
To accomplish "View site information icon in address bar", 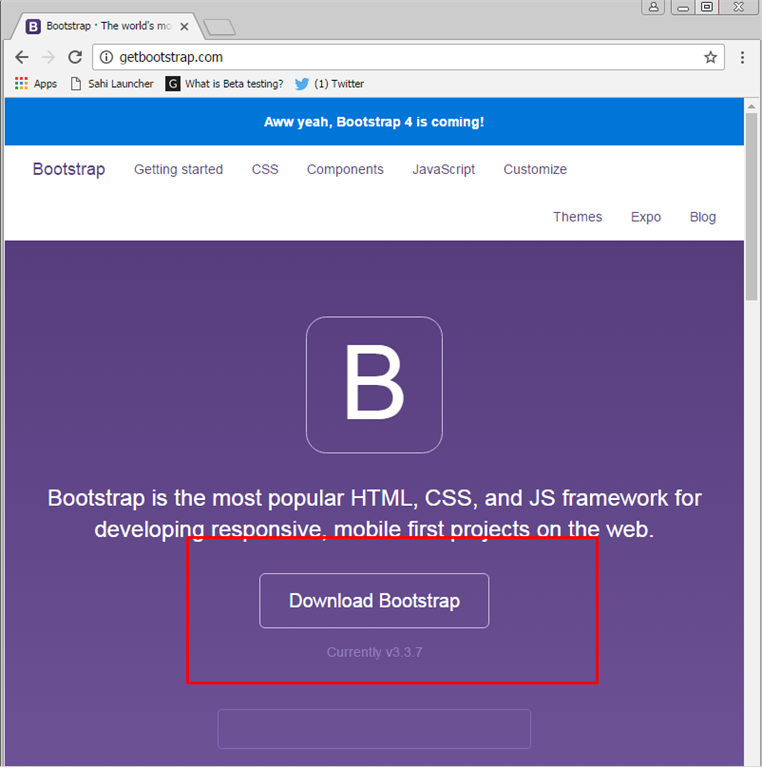I will point(106,57).
